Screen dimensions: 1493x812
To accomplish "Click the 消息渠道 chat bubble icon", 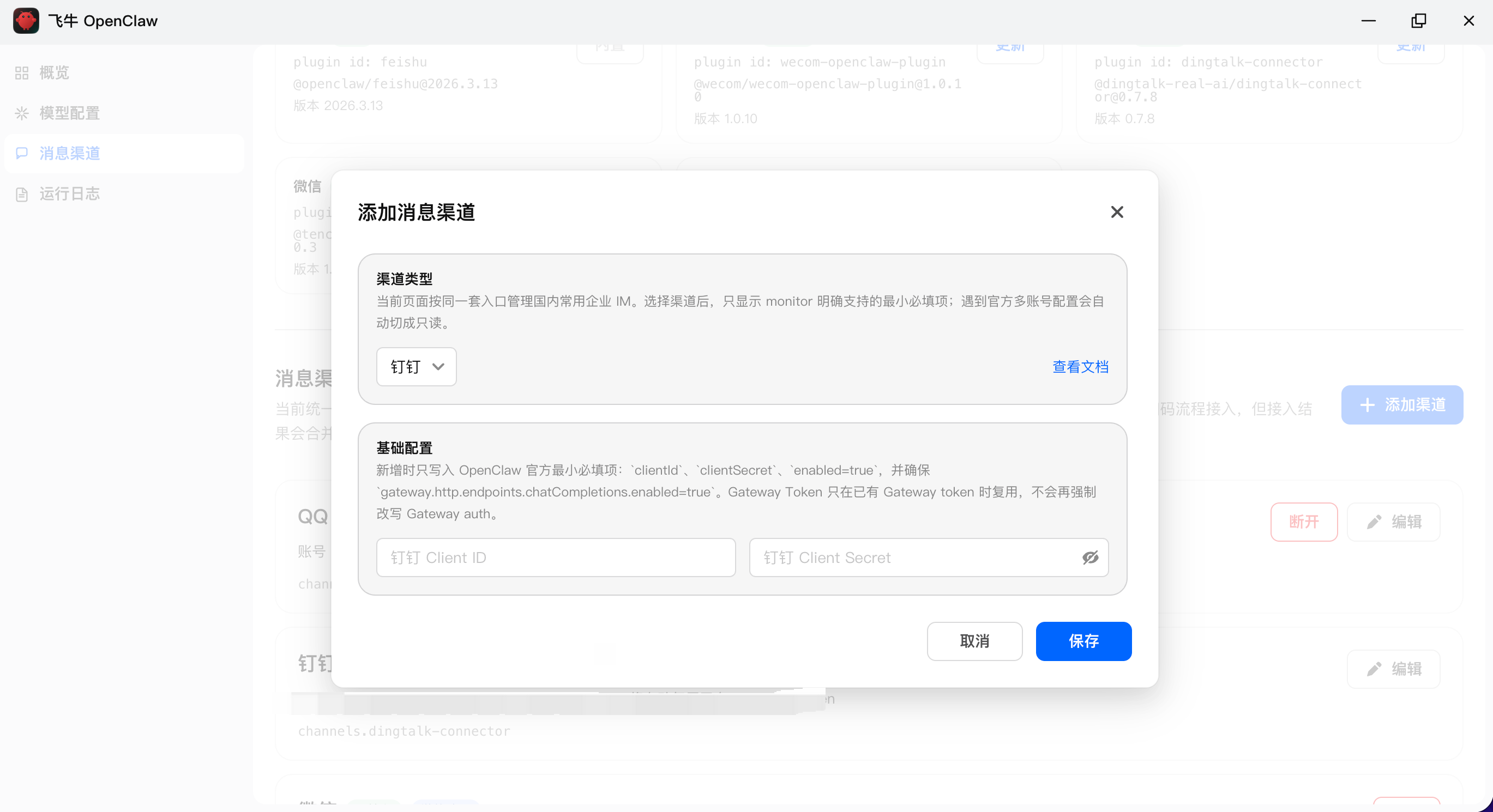I will (x=22, y=154).
